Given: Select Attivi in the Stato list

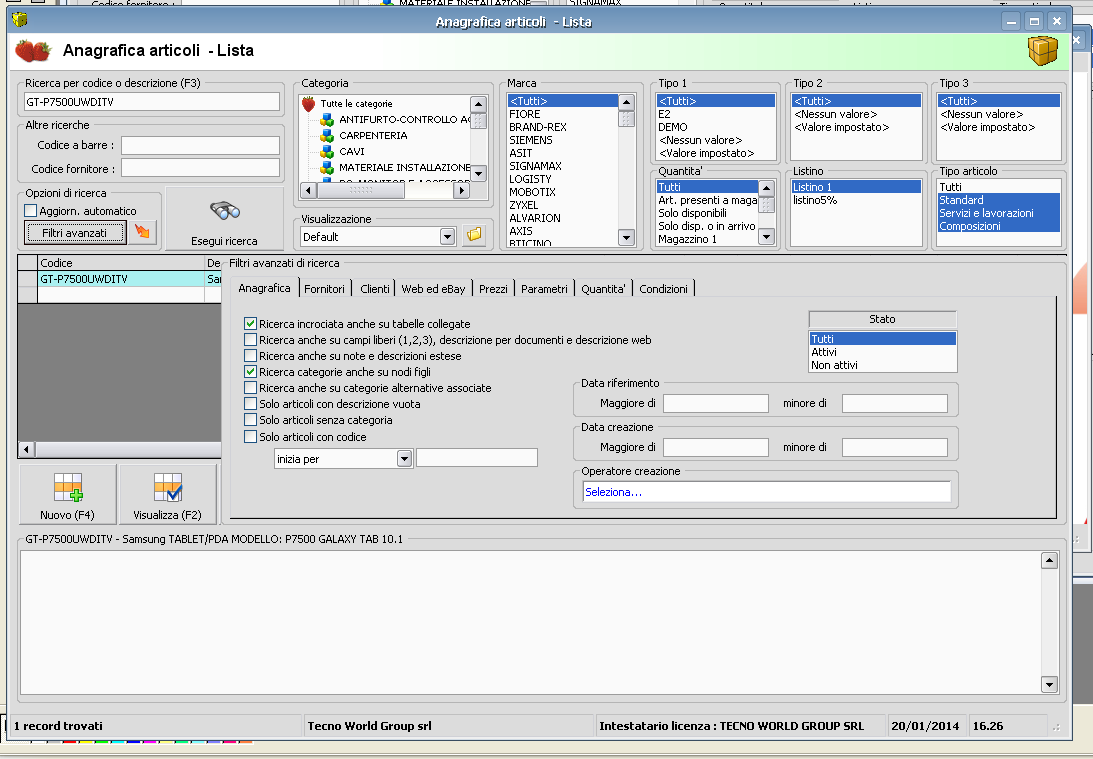Looking at the screenshot, I should tap(824, 352).
